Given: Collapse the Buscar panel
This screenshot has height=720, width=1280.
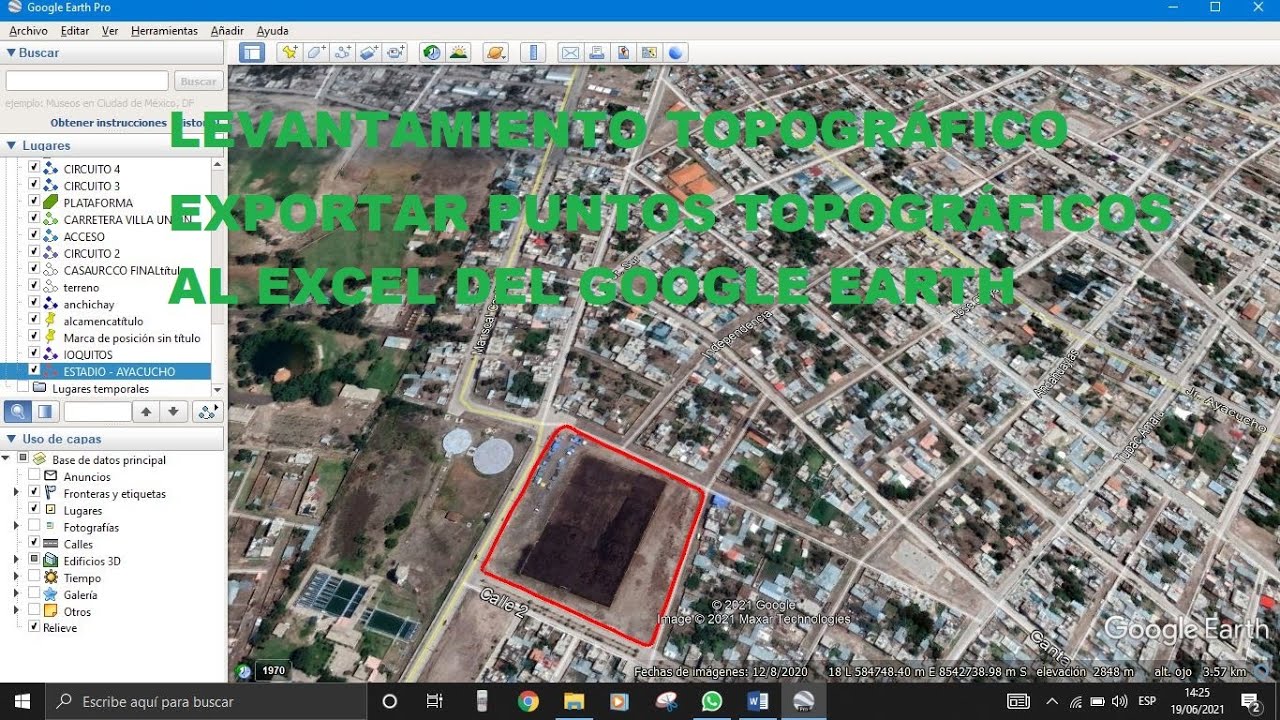Looking at the screenshot, I should tap(11, 52).
